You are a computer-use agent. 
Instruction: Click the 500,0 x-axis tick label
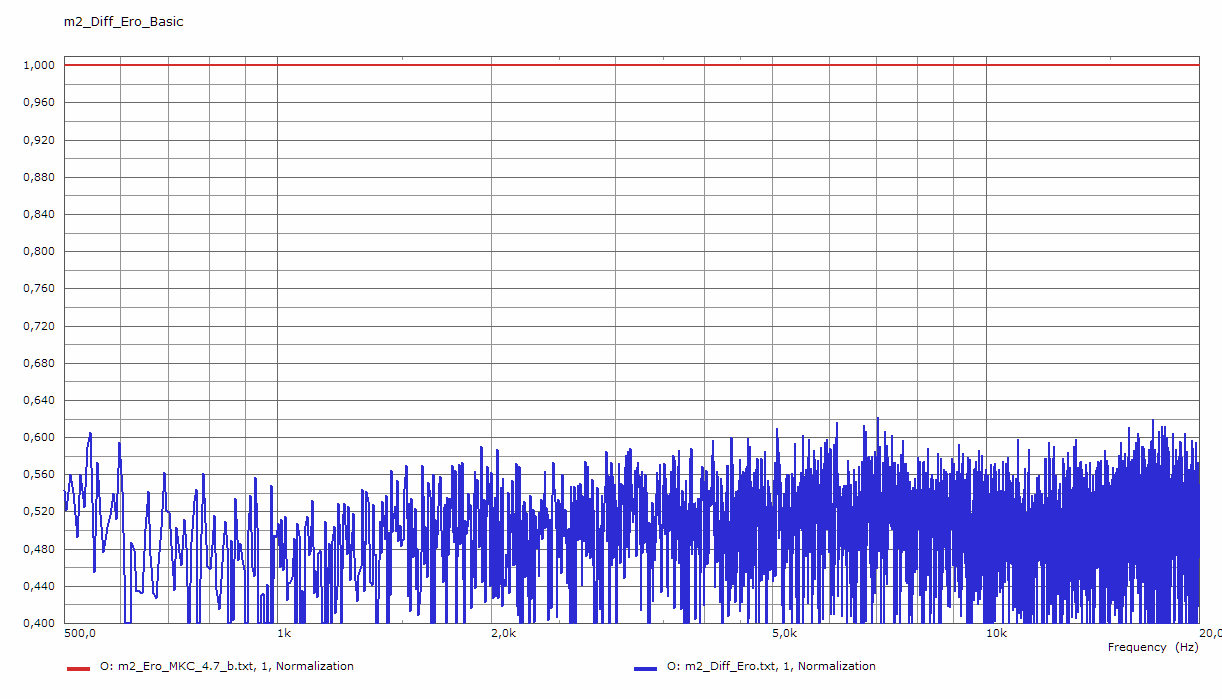(x=79, y=634)
